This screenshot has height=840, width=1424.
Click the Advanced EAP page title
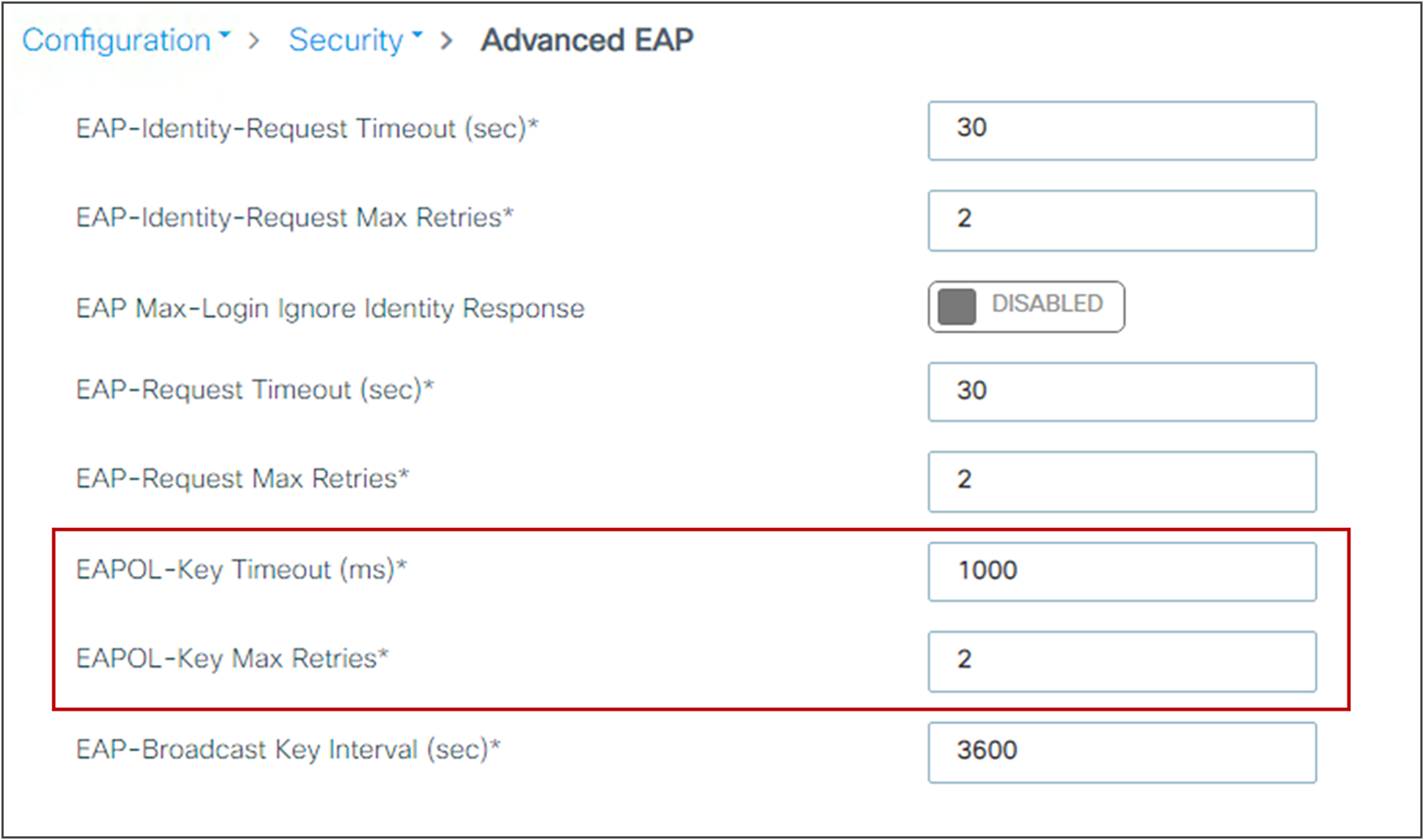[x=587, y=40]
